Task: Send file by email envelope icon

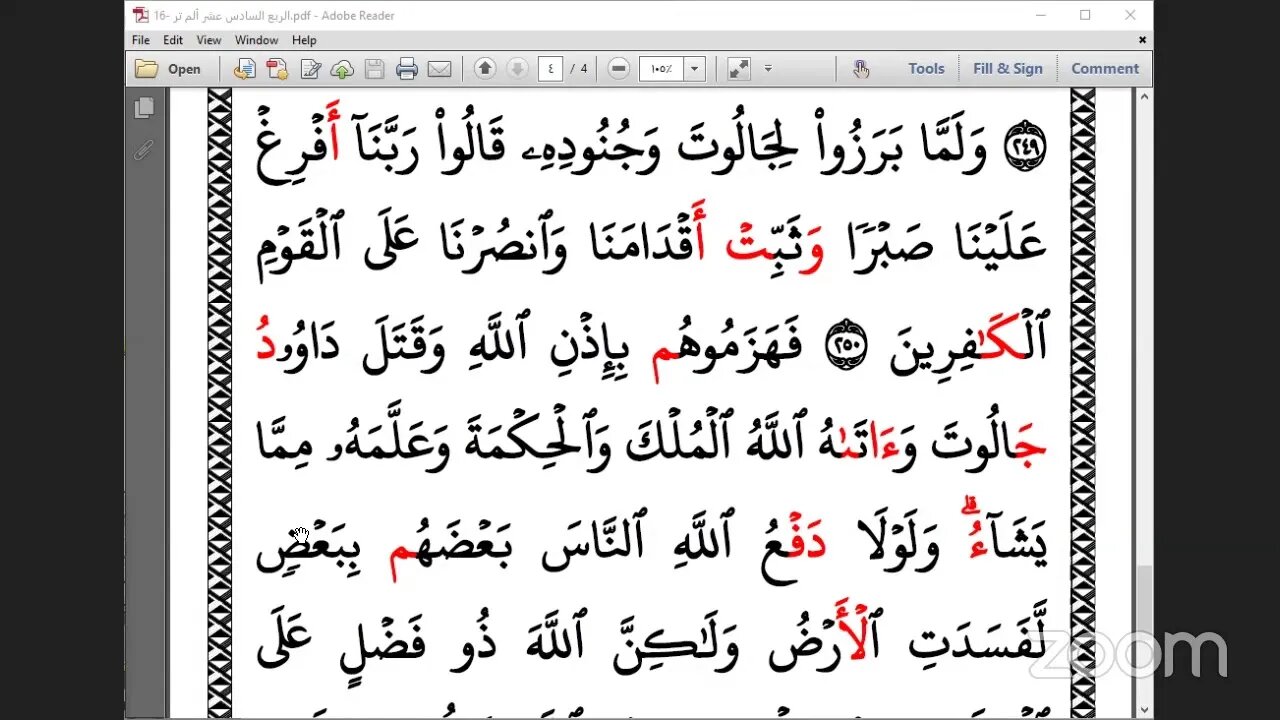Action: (x=439, y=69)
